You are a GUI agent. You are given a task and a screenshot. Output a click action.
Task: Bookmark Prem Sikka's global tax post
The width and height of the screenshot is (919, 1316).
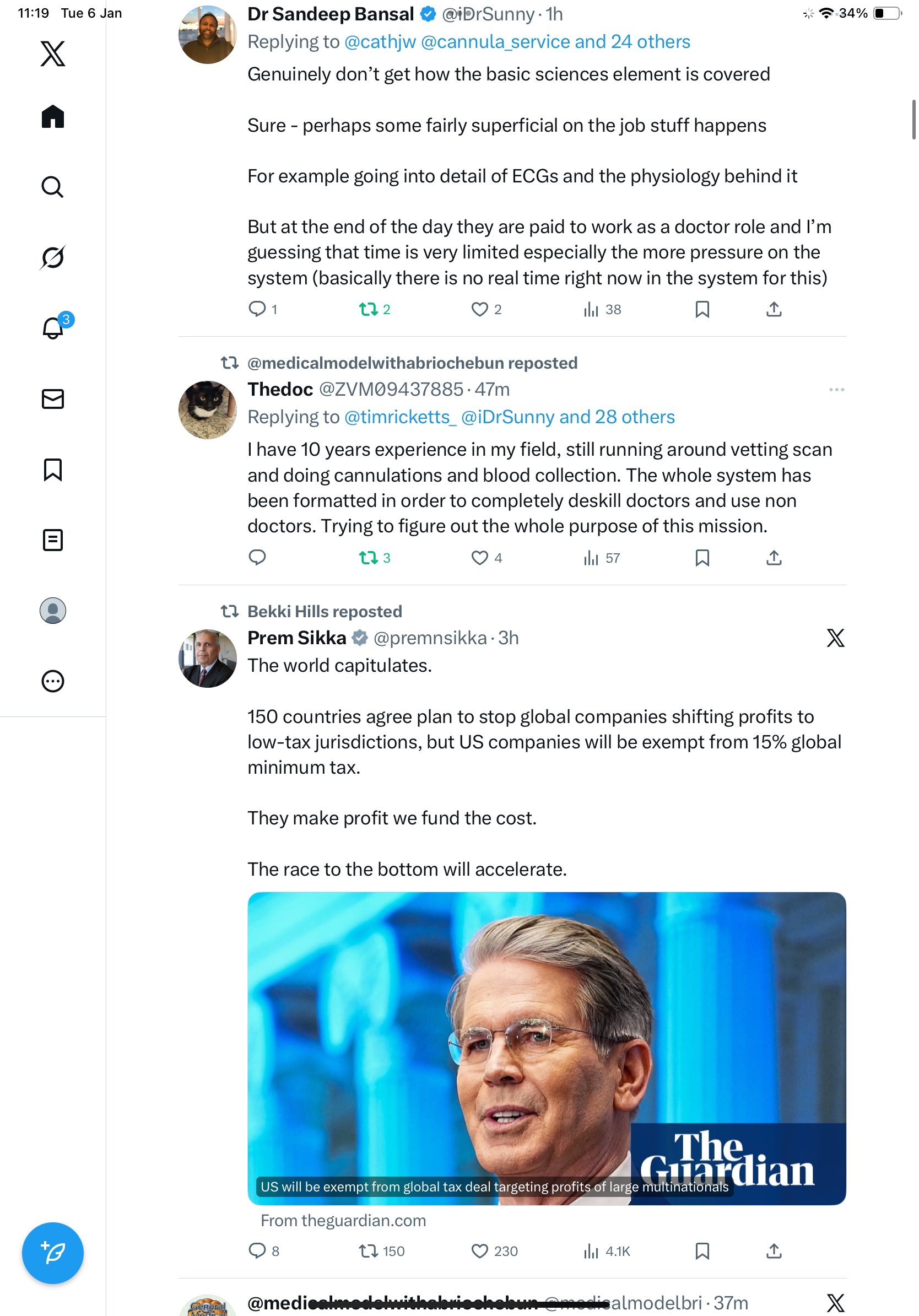(x=702, y=1250)
